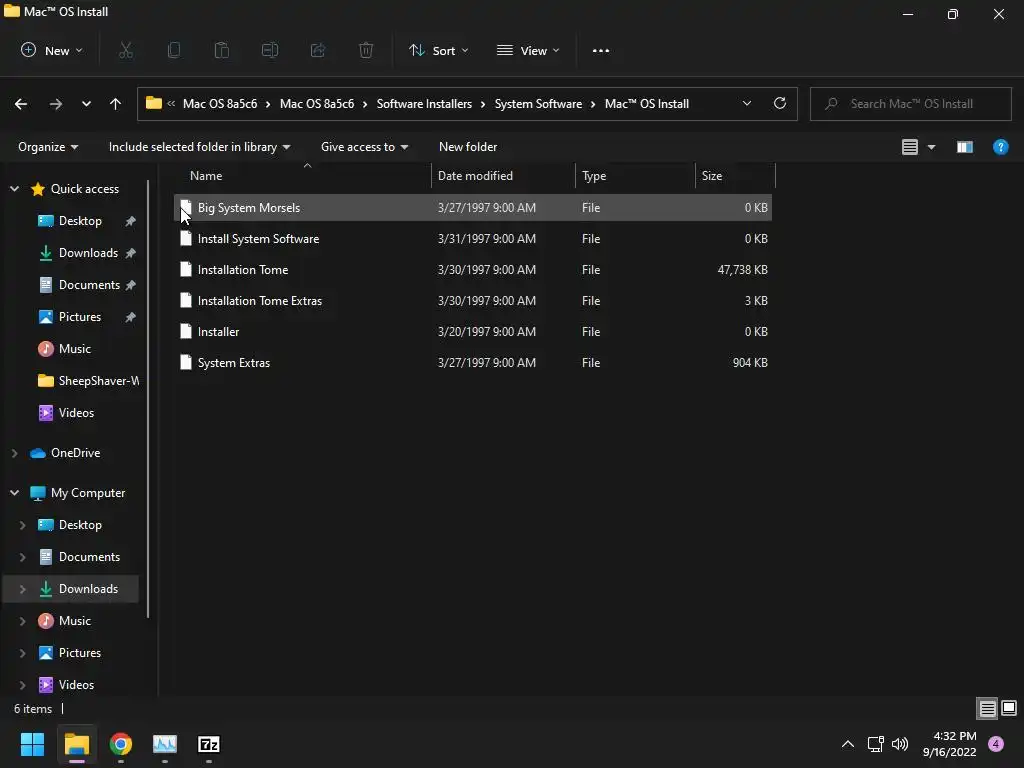Open Include selected folder in library menu

coord(199,147)
